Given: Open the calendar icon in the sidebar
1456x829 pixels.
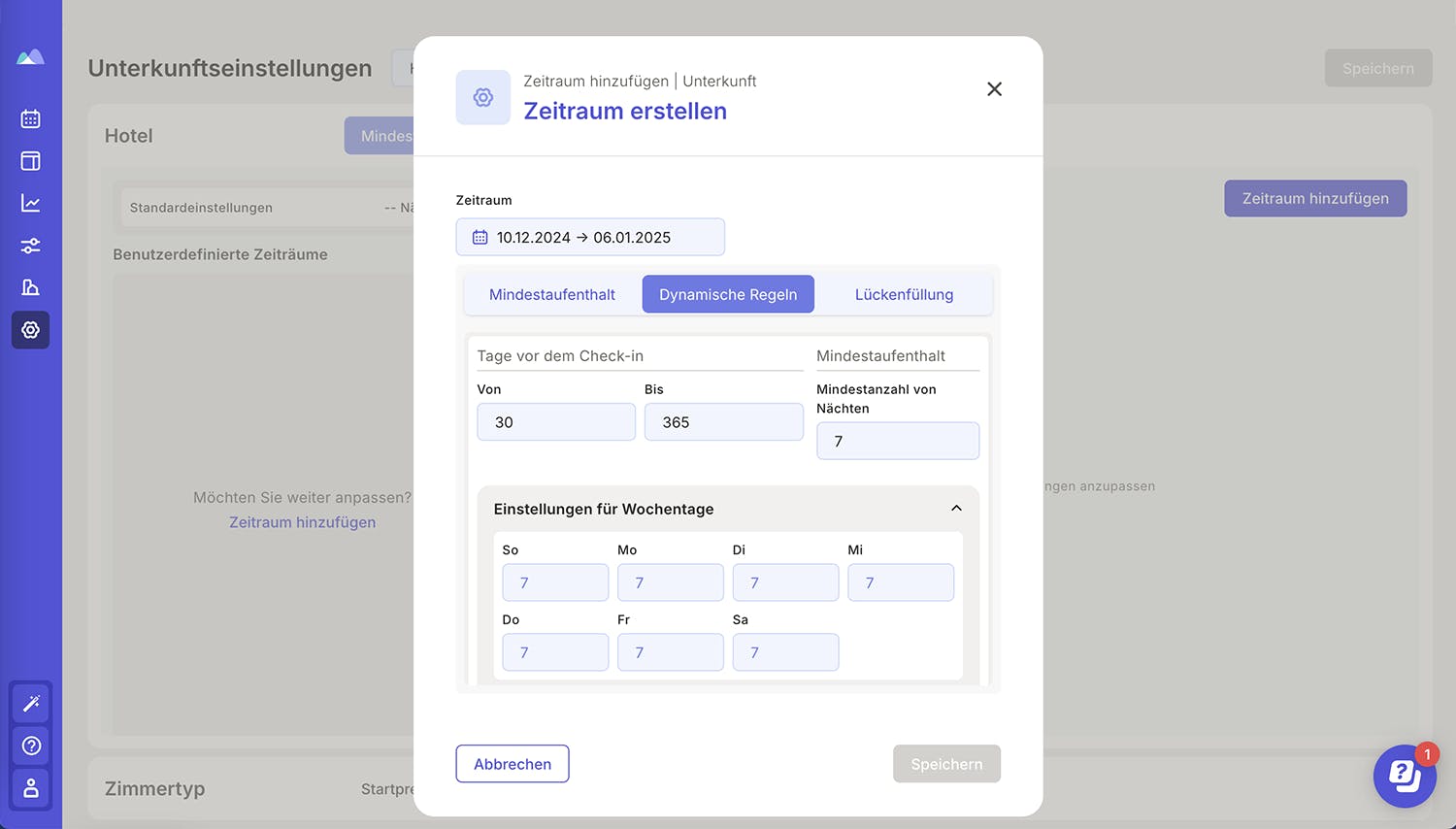Looking at the screenshot, I should click(30, 118).
